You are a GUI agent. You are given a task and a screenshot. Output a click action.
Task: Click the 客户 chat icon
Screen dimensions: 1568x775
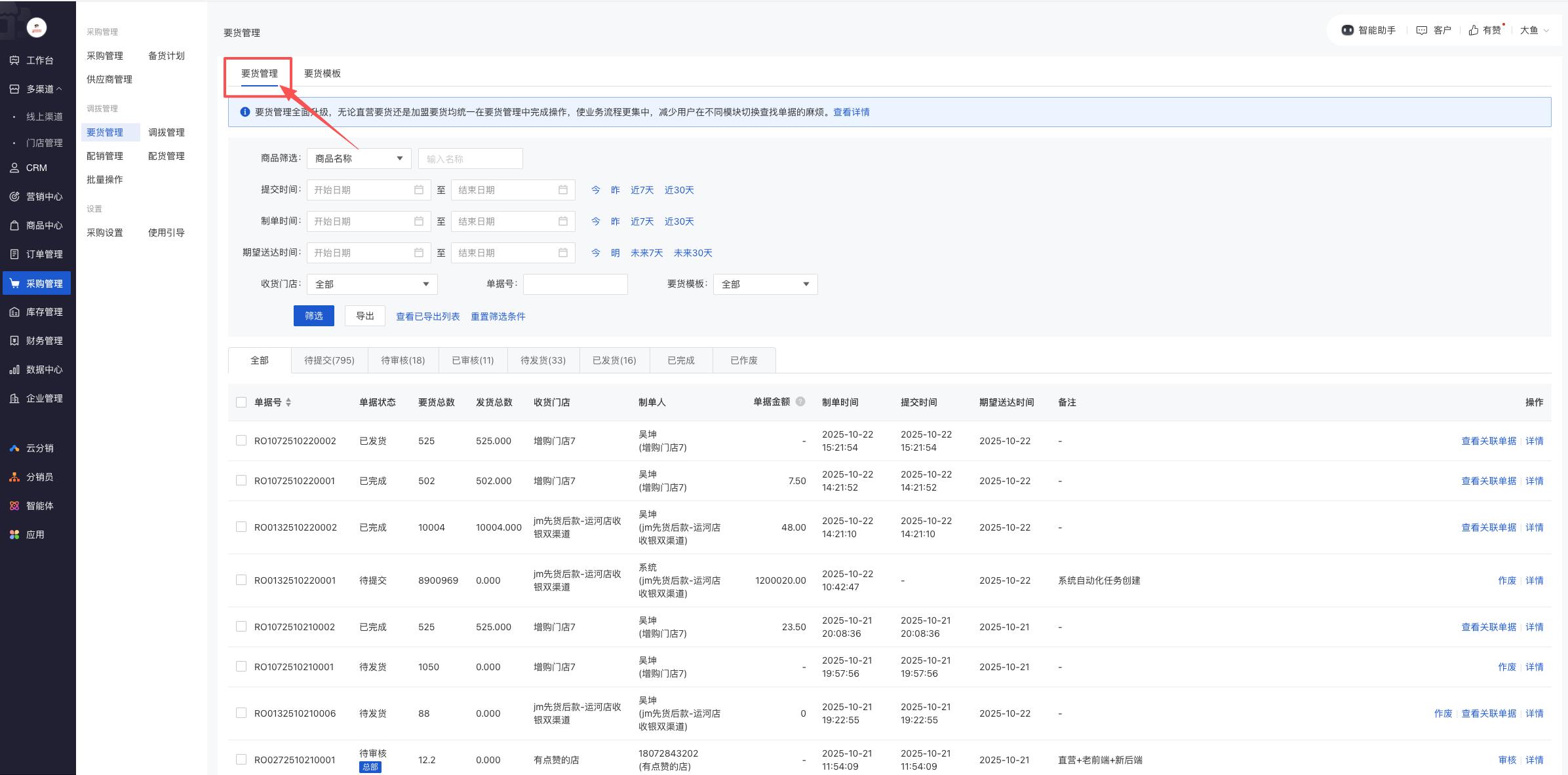click(1421, 30)
